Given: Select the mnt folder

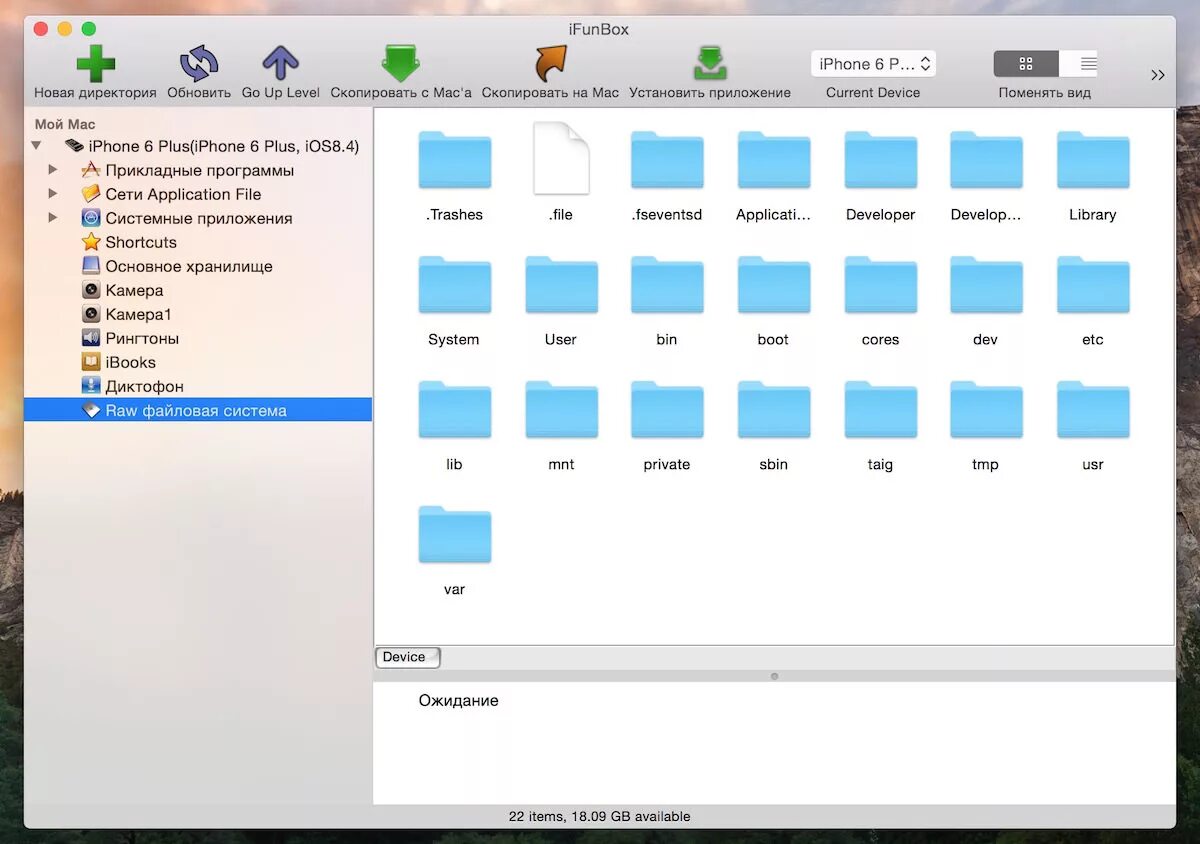Looking at the screenshot, I should click(x=561, y=410).
